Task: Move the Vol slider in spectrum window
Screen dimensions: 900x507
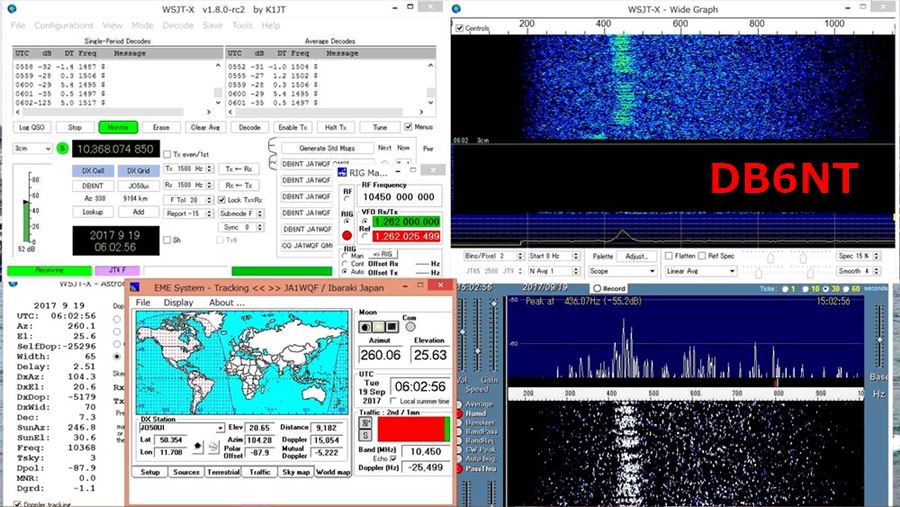Action: 463,333
